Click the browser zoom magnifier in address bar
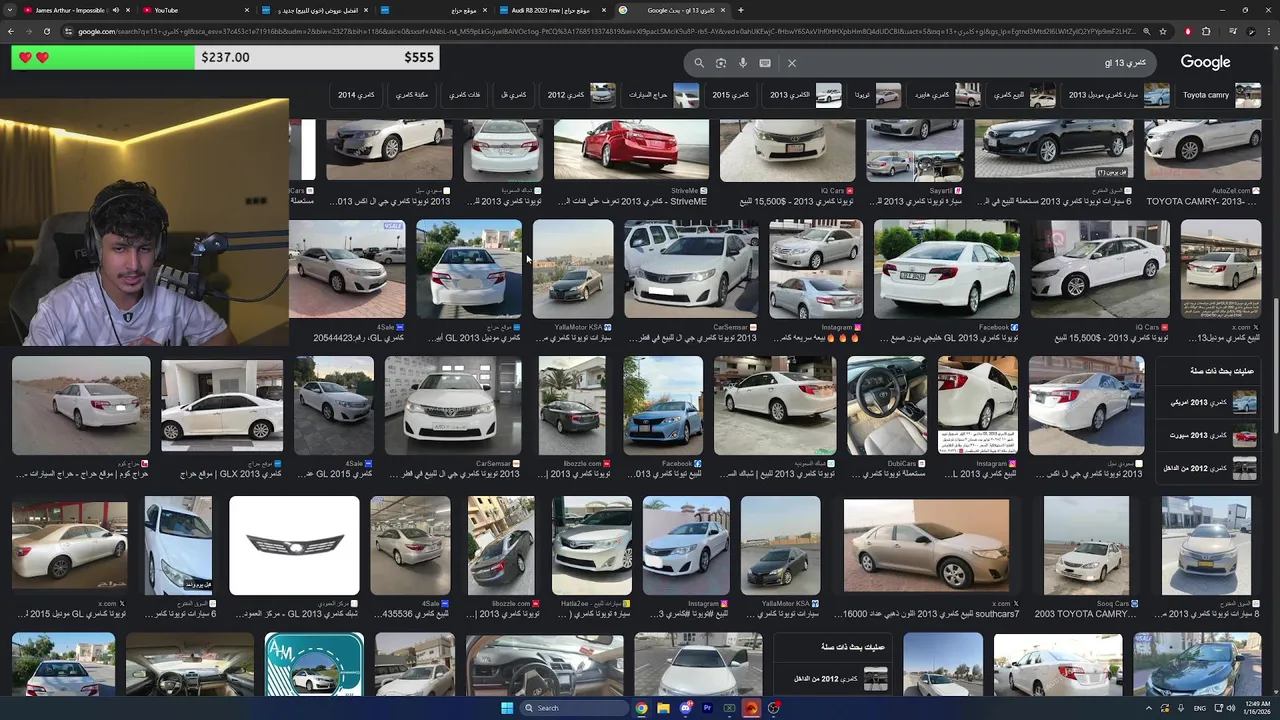The width and height of the screenshot is (1280, 720). 1146,31
